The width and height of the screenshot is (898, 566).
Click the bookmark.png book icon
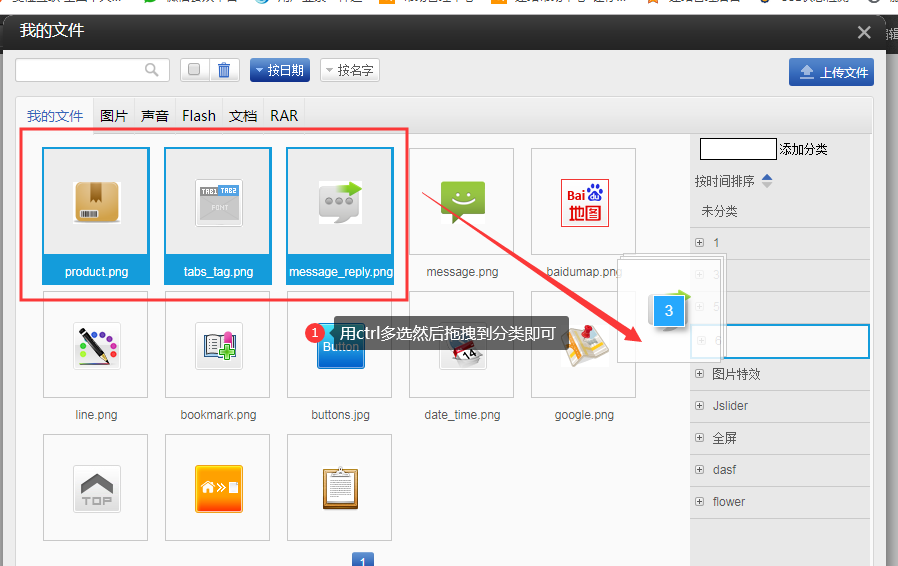218,346
